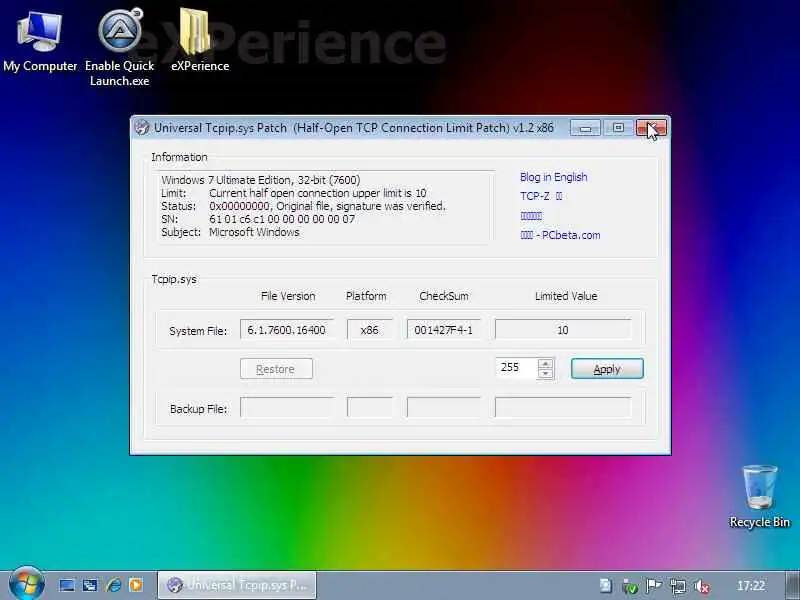800x600 pixels.
Task: Select the Recycle Bin desktop icon
Action: click(x=759, y=496)
